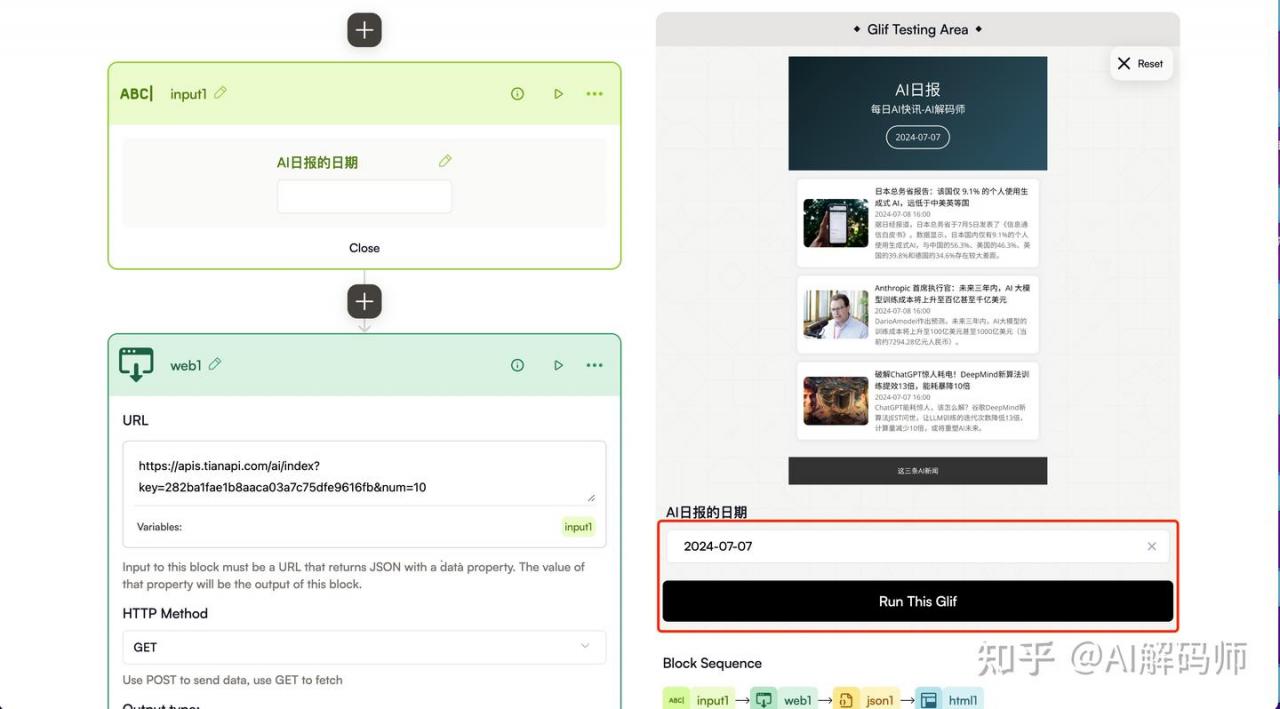Image resolution: width=1280 pixels, height=709 pixels.
Task: Insert a block between input1 and web1
Action: point(364,301)
